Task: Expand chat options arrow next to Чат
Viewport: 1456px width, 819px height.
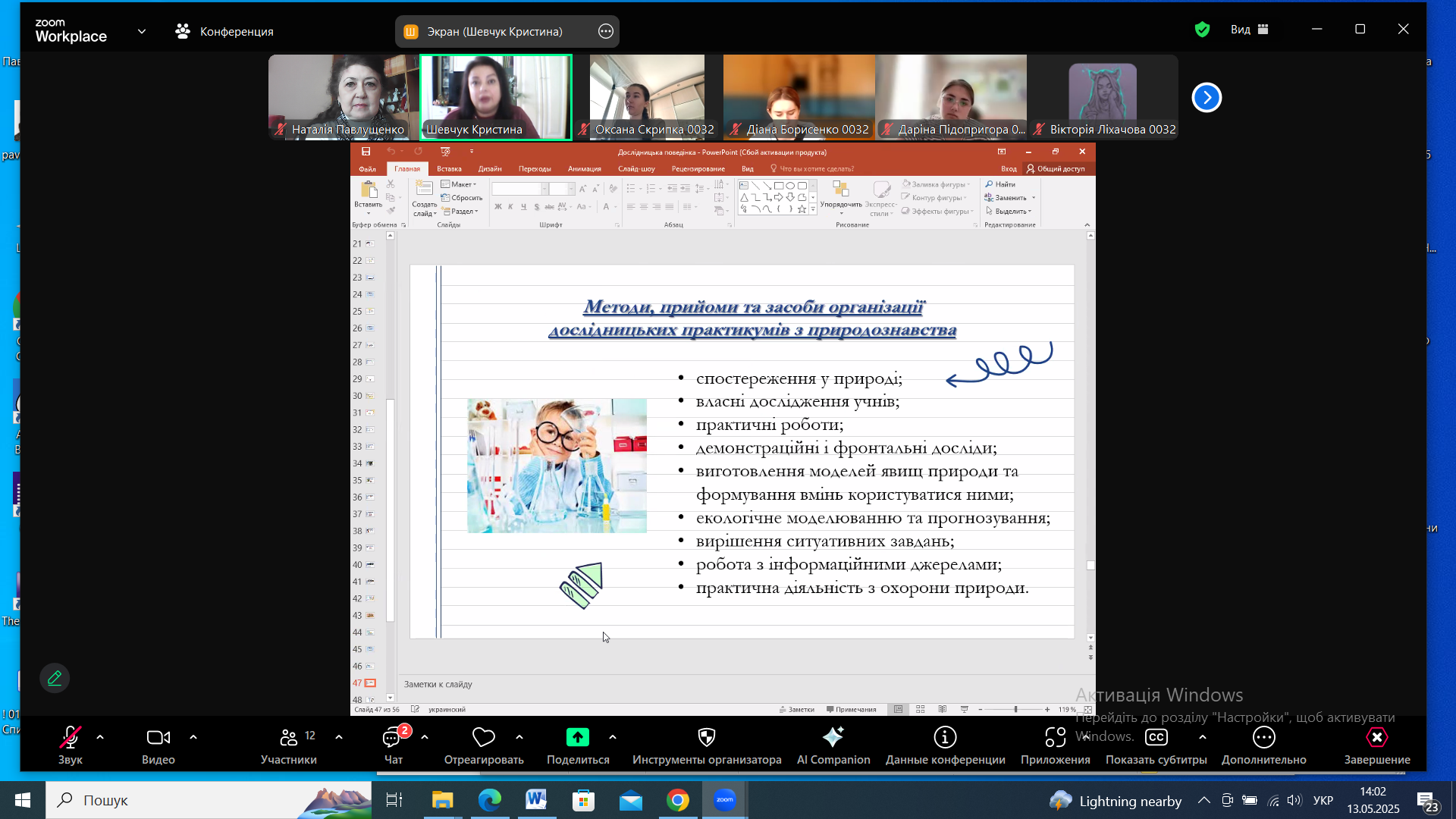Action: [x=425, y=737]
